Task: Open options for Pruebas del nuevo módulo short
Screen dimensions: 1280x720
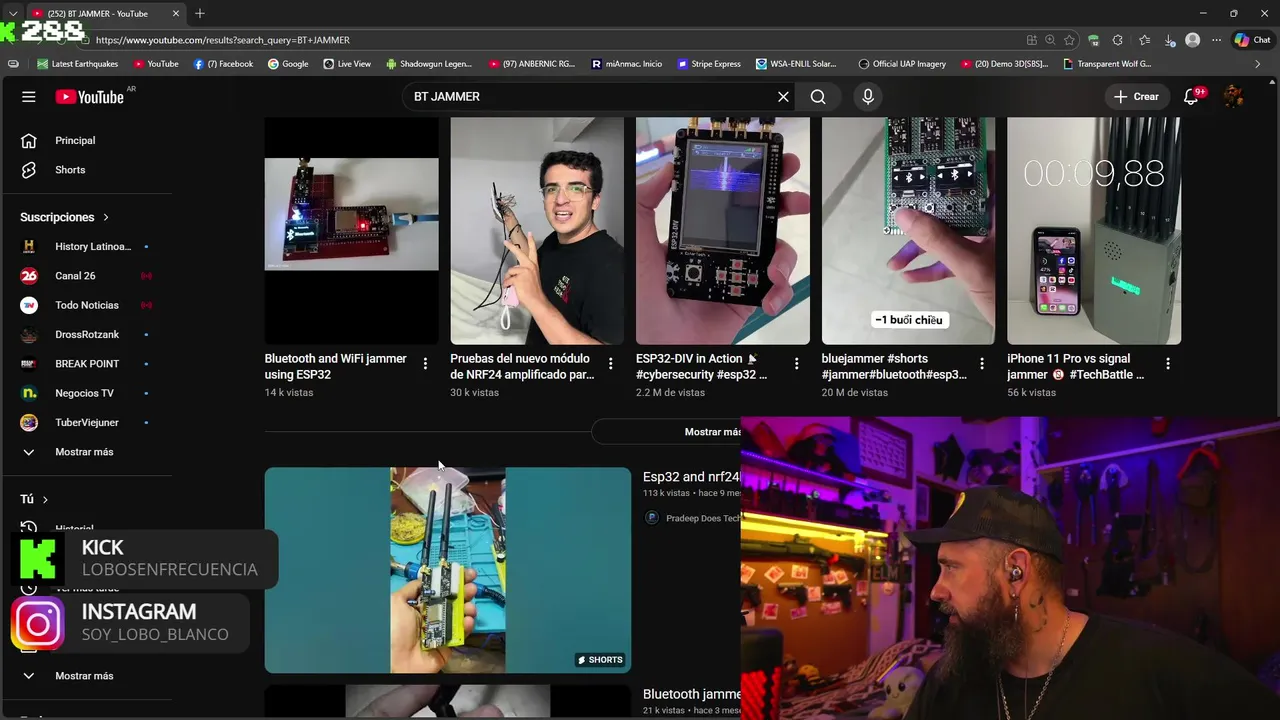Action: click(611, 364)
